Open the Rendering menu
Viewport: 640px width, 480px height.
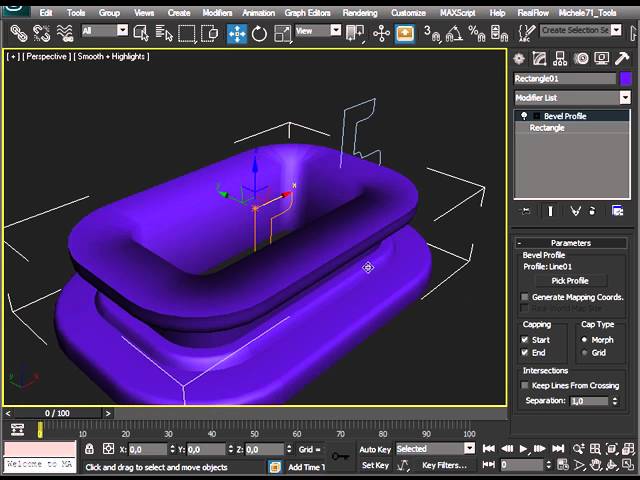(x=360, y=13)
